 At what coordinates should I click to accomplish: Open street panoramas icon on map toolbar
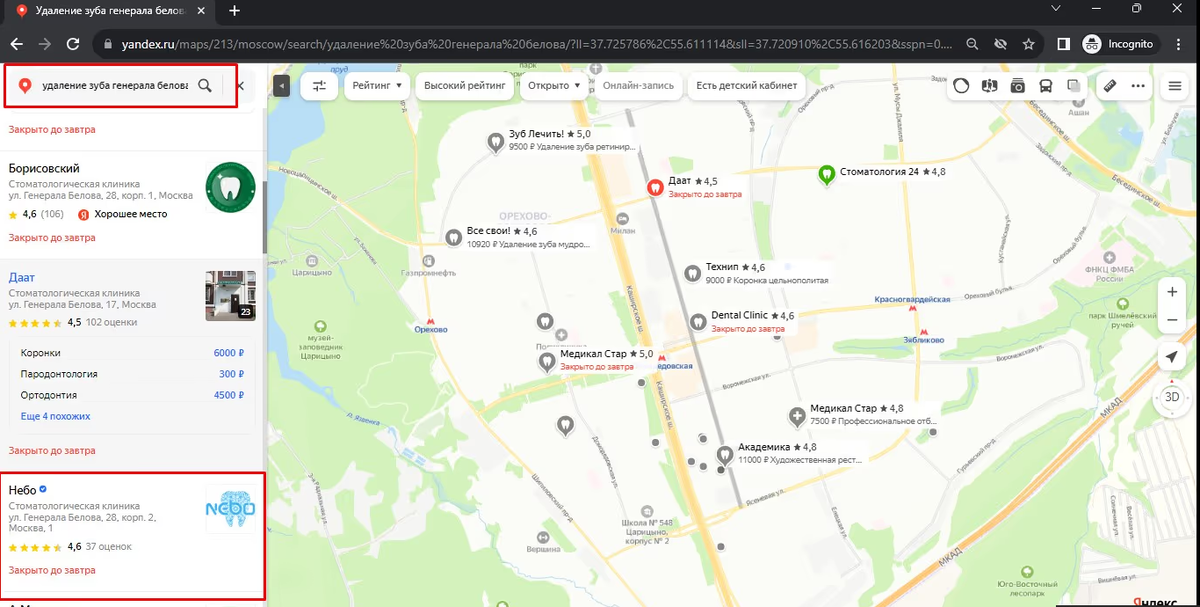point(990,86)
